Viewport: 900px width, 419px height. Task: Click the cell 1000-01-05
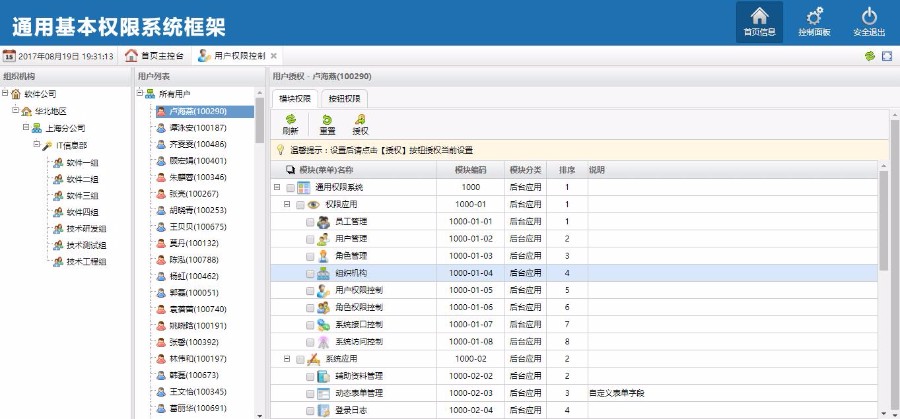471,290
